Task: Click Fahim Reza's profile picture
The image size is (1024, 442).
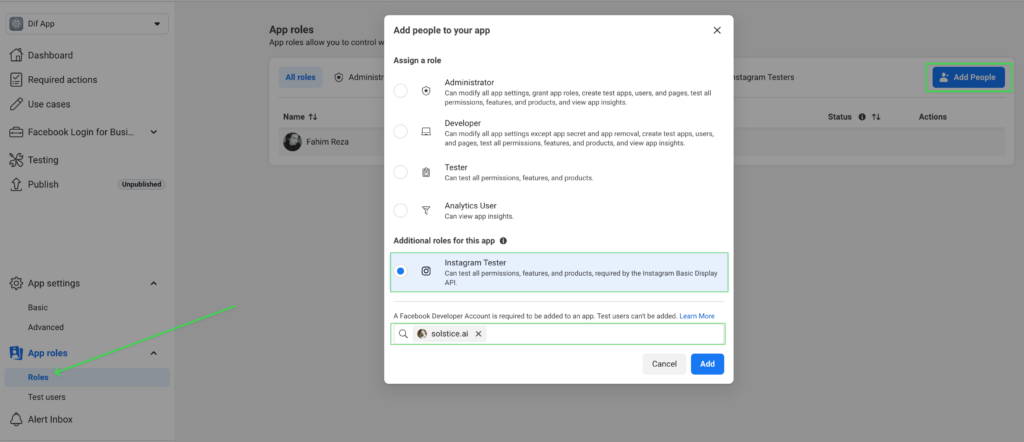Action: [293, 142]
